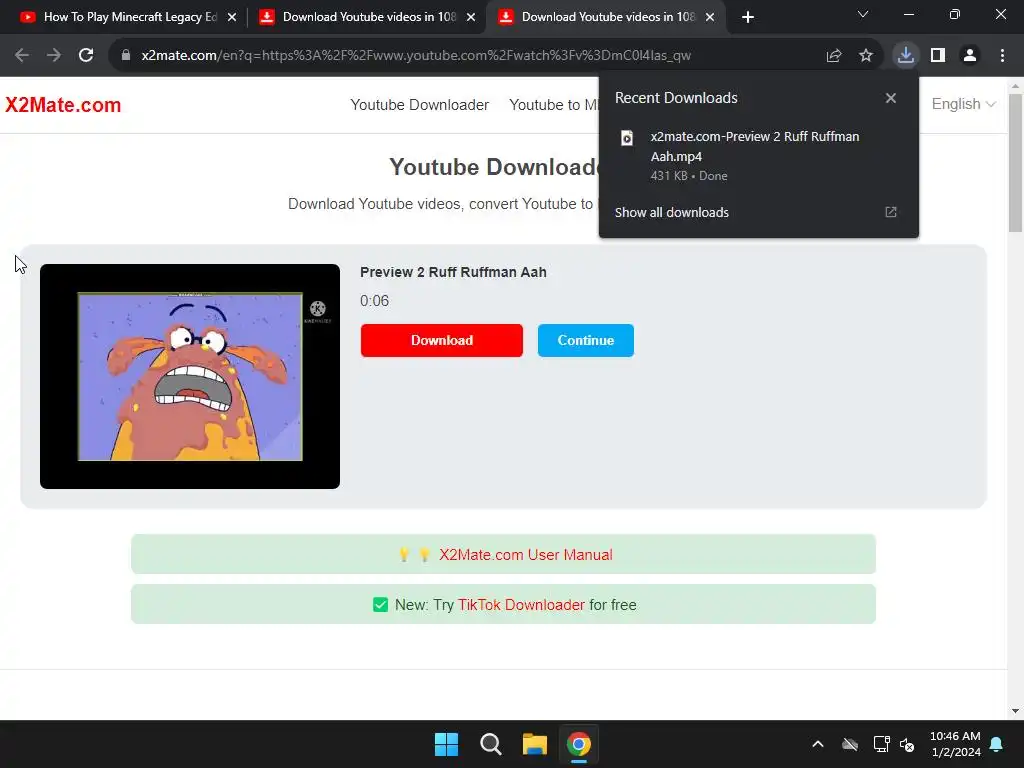Close the third active browser tab
Screen dimensions: 1024x768
[x=710, y=18]
